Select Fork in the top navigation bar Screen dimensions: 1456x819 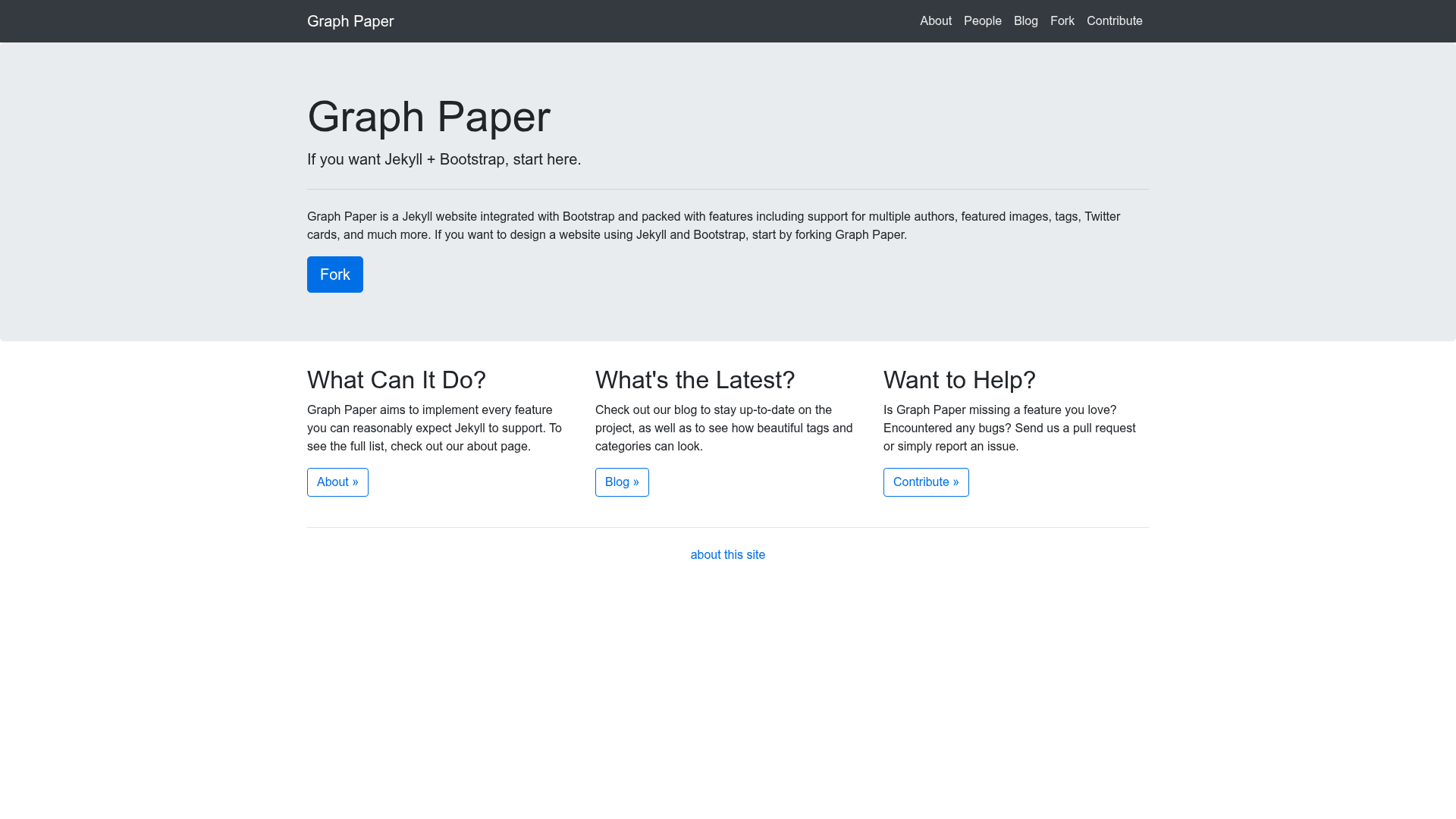point(1062,21)
